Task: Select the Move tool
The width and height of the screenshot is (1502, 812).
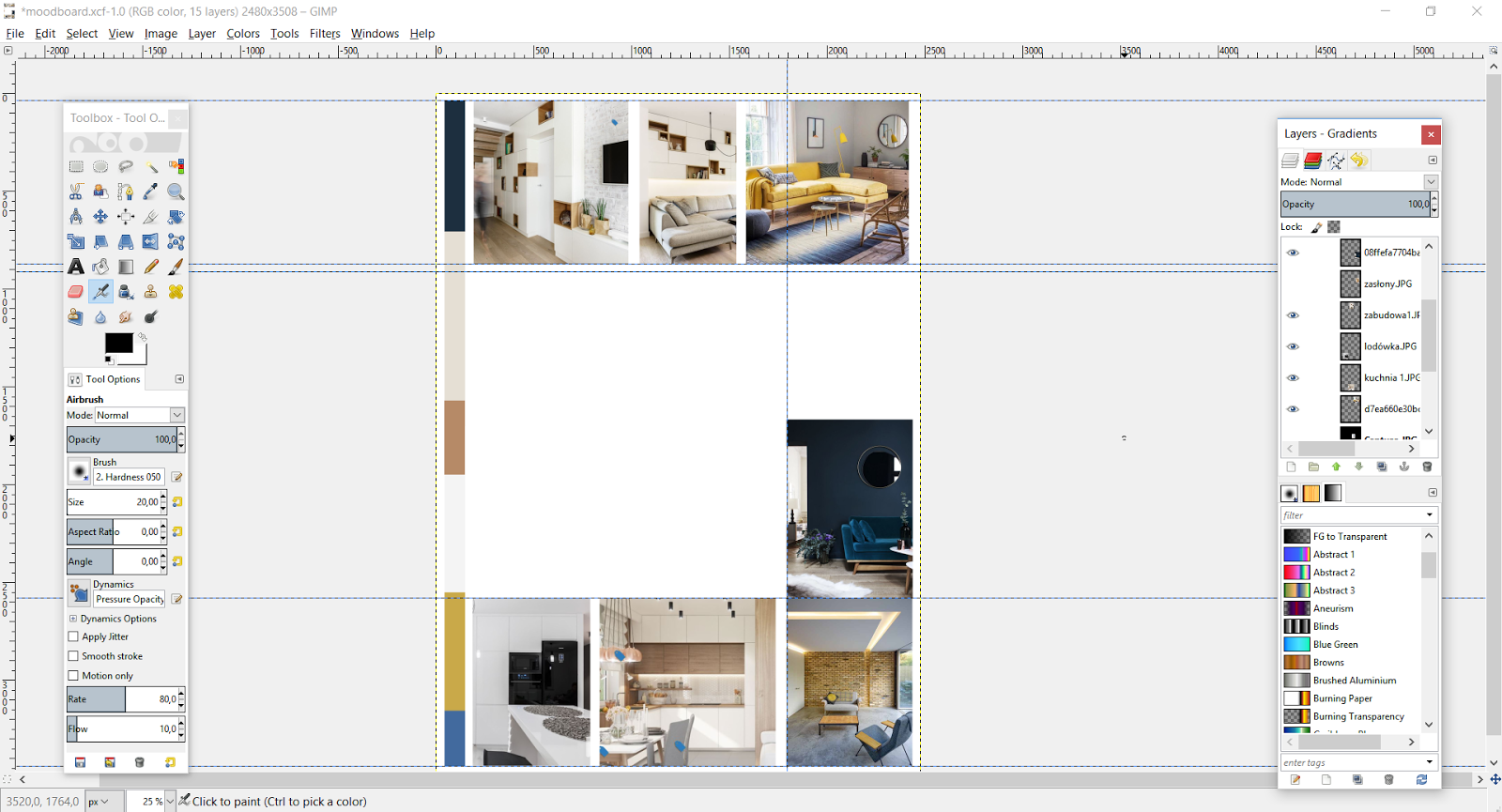Action: 100,217
